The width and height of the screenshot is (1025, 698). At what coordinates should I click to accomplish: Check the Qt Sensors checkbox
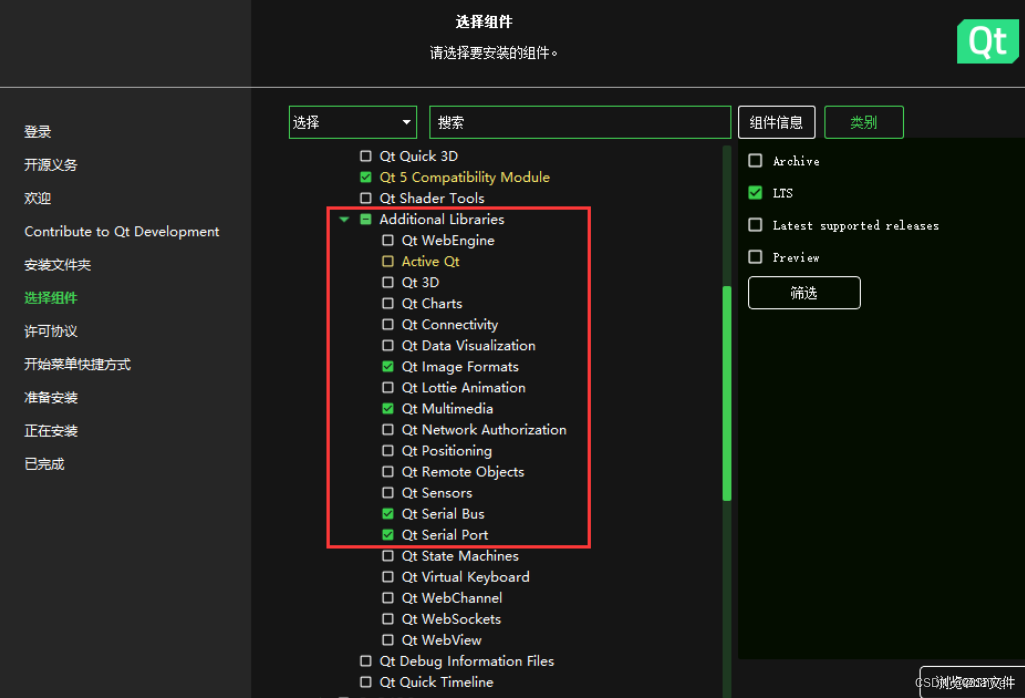coord(388,493)
